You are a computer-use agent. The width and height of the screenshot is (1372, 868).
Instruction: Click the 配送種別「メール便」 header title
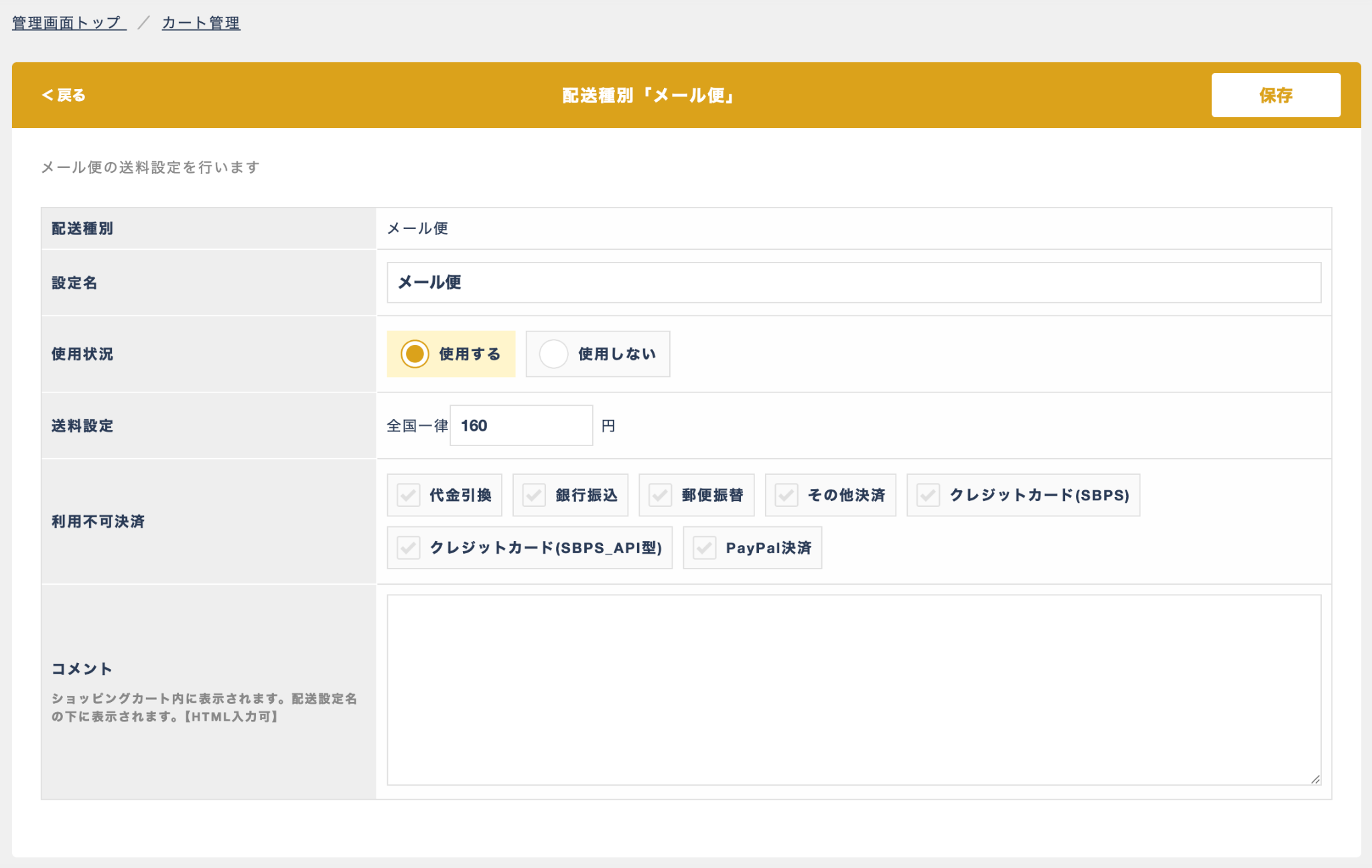tap(648, 95)
